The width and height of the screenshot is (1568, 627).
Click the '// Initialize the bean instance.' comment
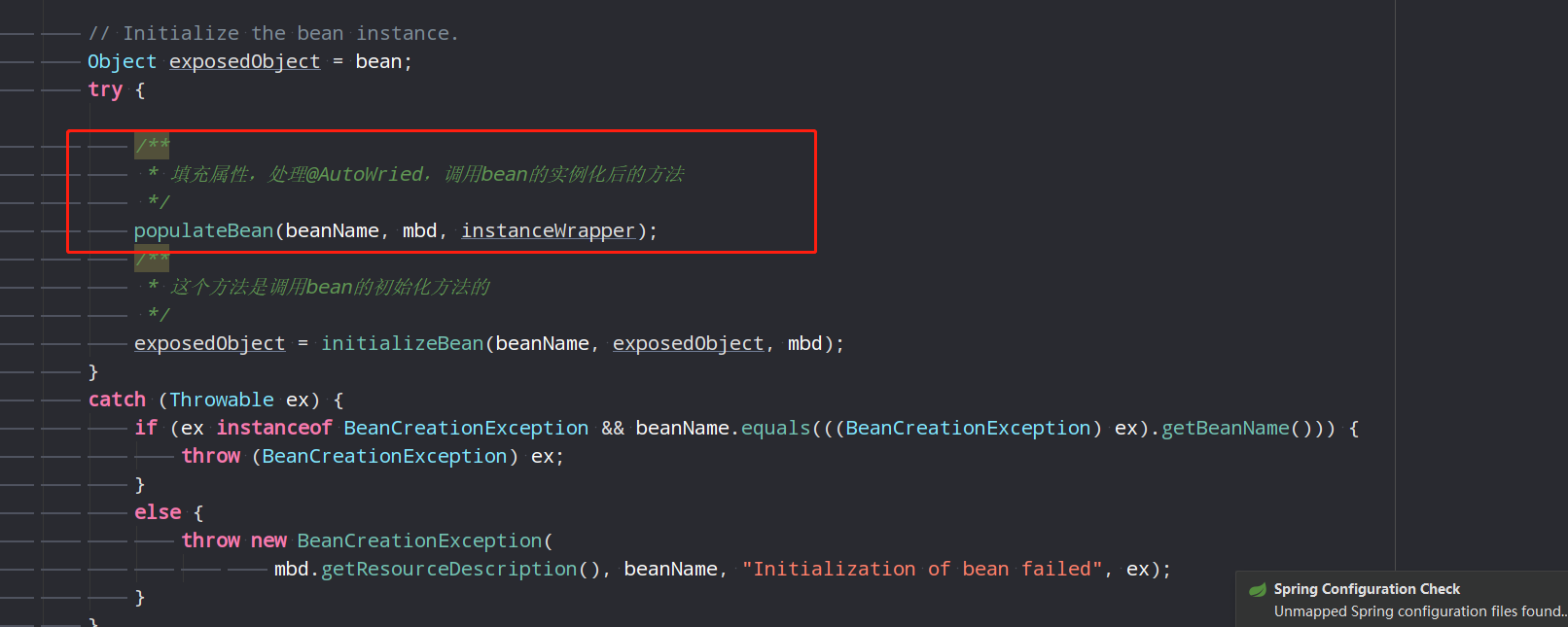click(x=273, y=33)
